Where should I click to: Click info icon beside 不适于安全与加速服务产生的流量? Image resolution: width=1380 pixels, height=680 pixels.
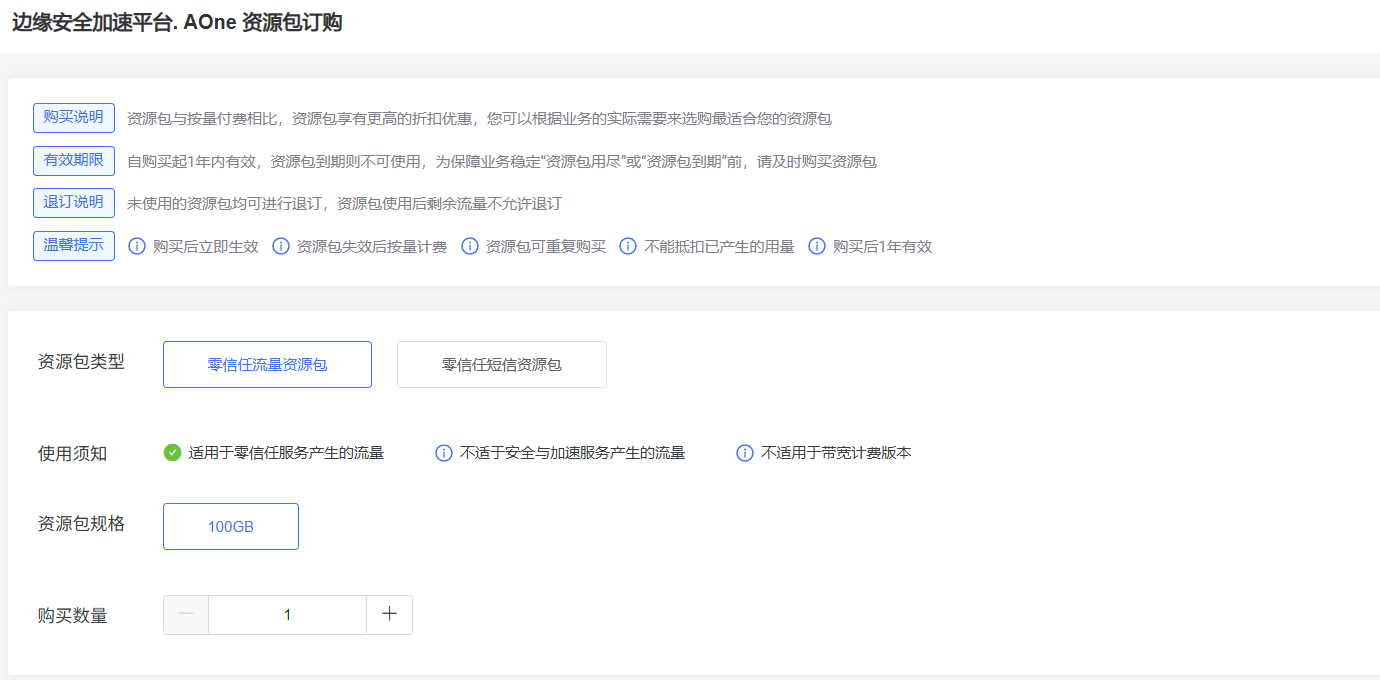tap(444, 453)
